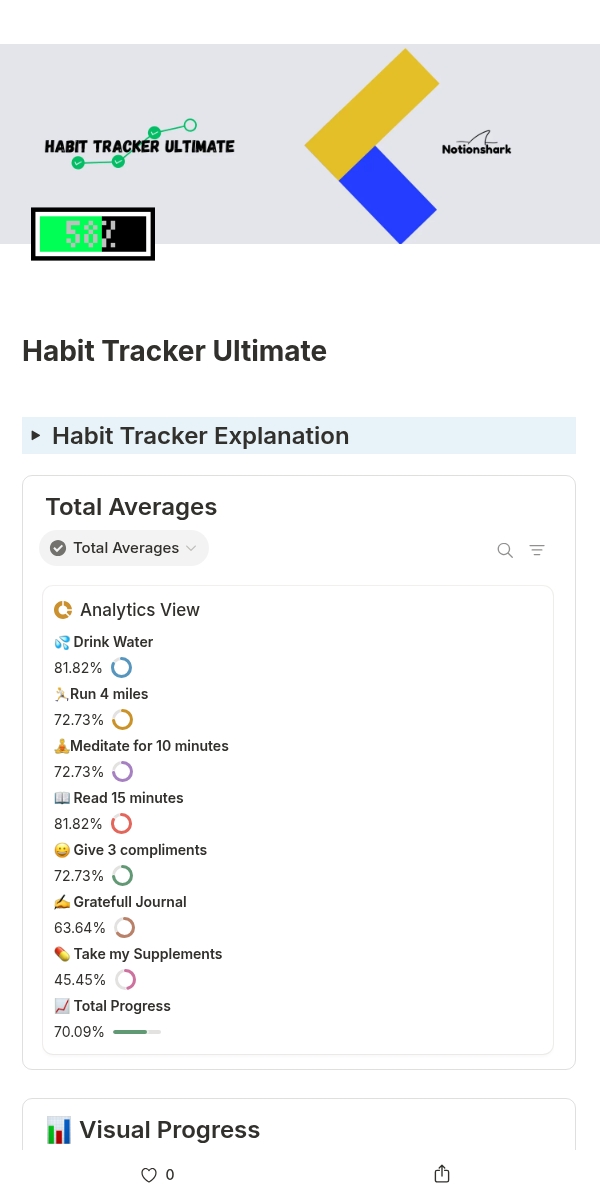The width and height of the screenshot is (600, 1200).
Task: Click the Visual Progress bar chart icon
Action: point(59,1130)
